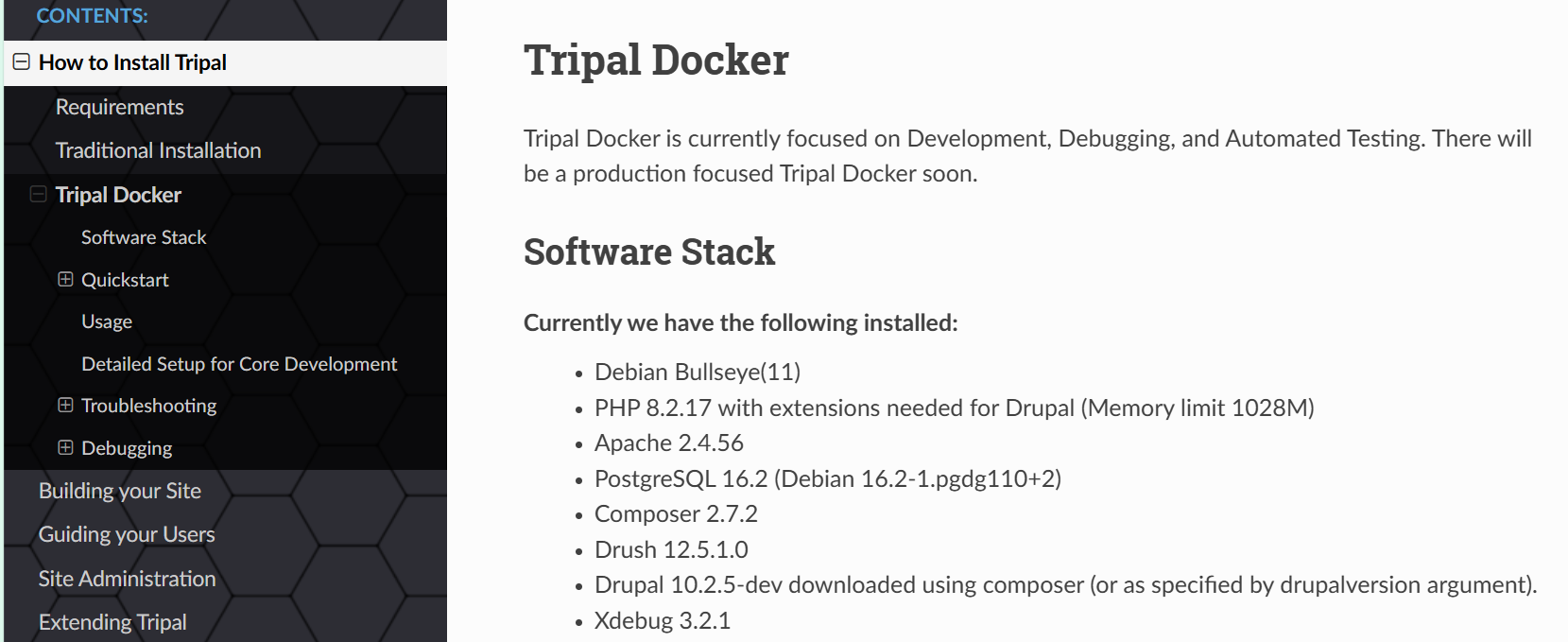Open the Extending Tripal section
The image size is (1568, 642).
[112, 621]
